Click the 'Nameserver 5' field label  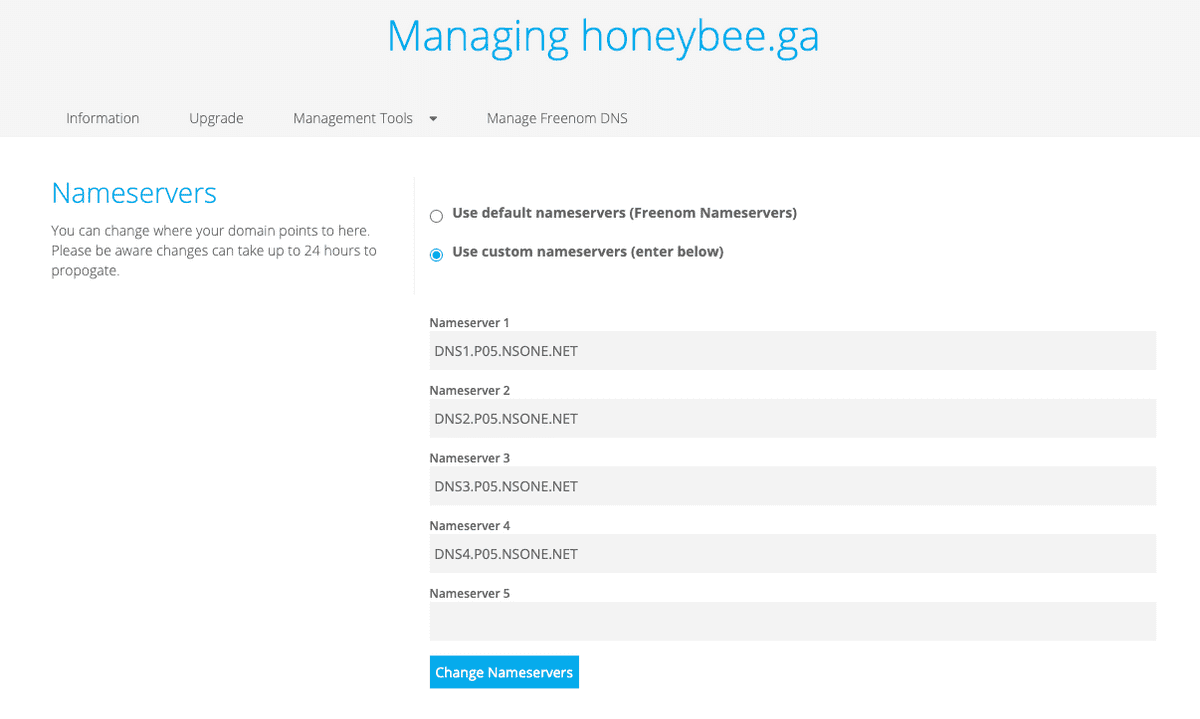(469, 593)
